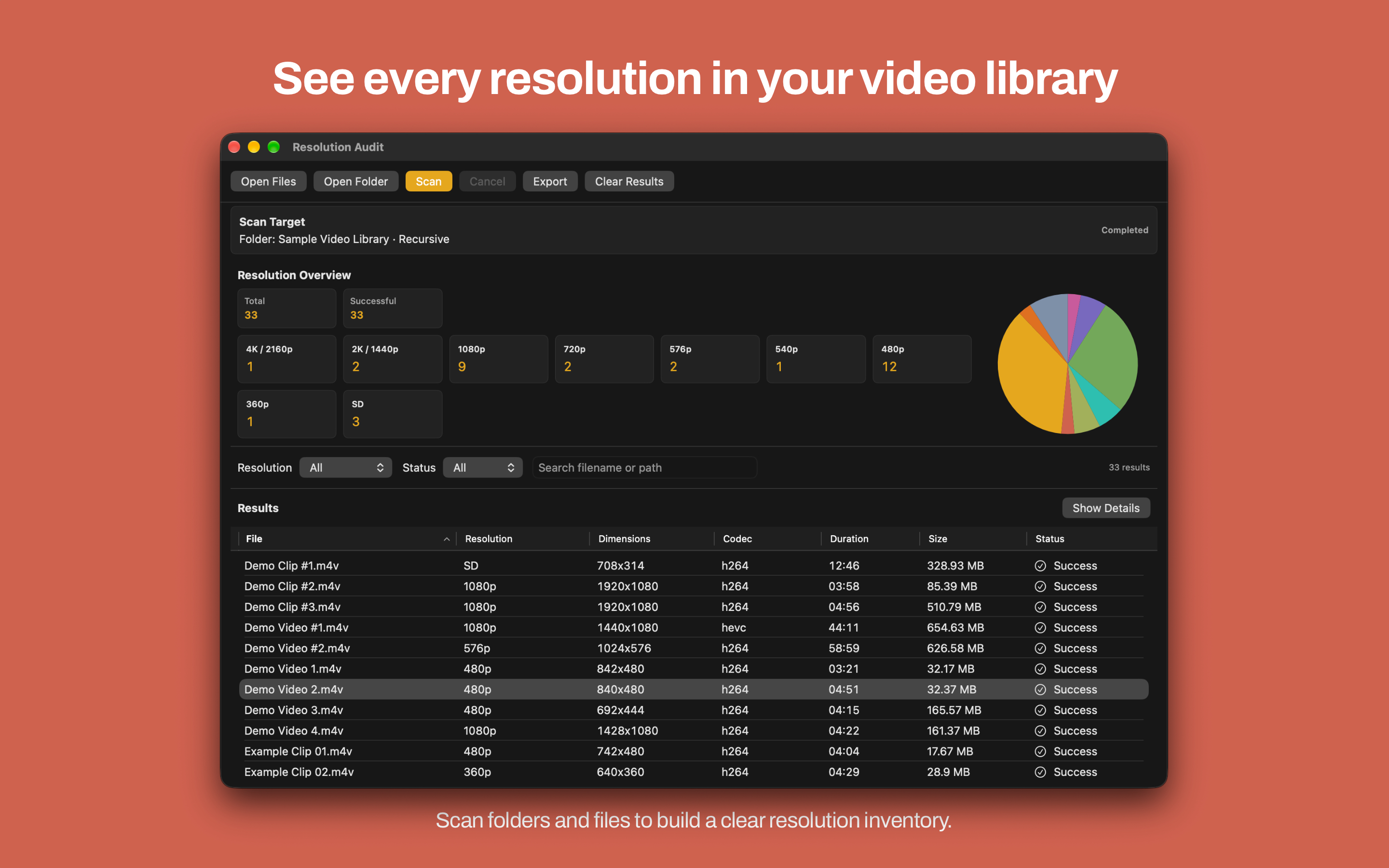Click the success checkmark for Demo Video 3.m4v

(1040, 710)
